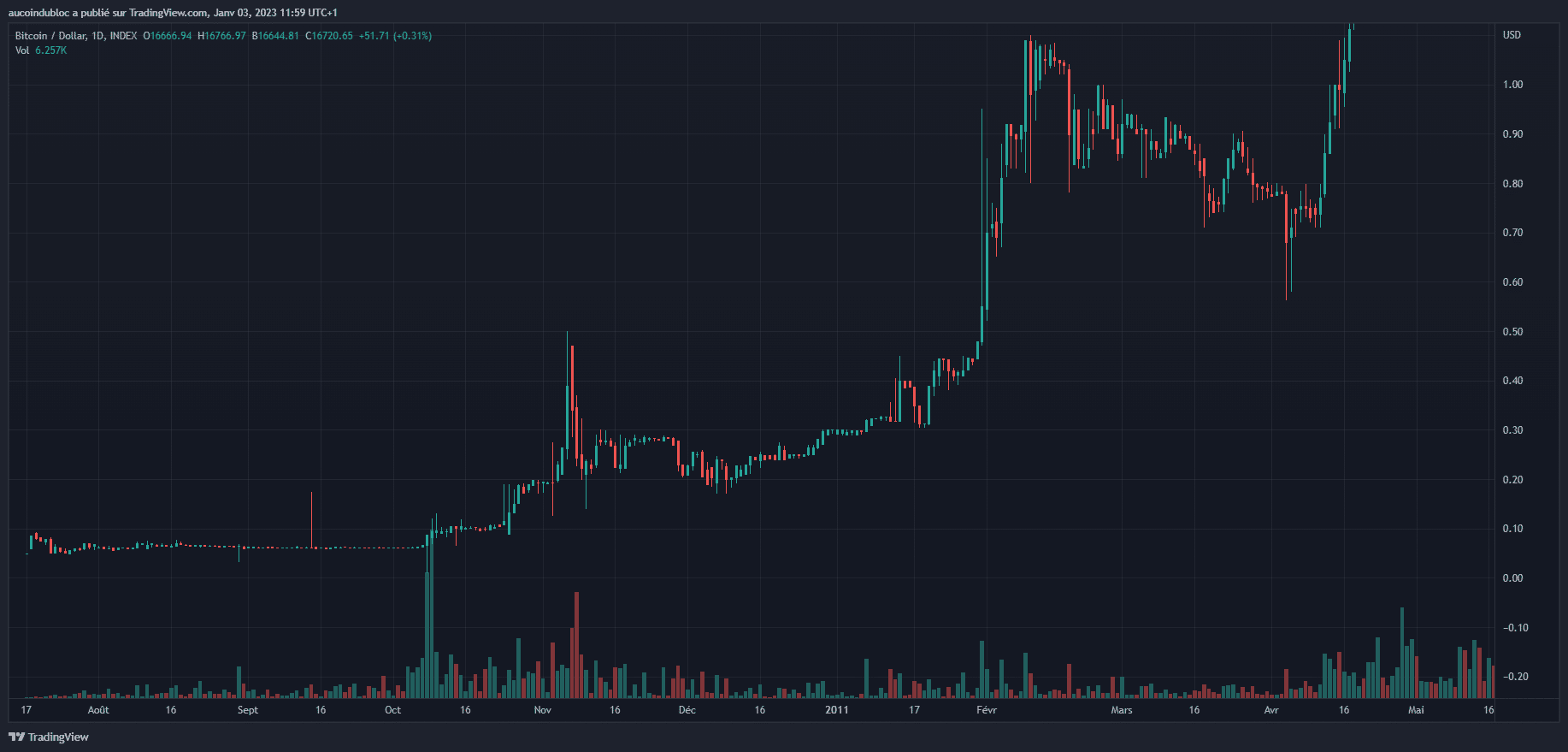Click the Oct label on the time axis

392,710
